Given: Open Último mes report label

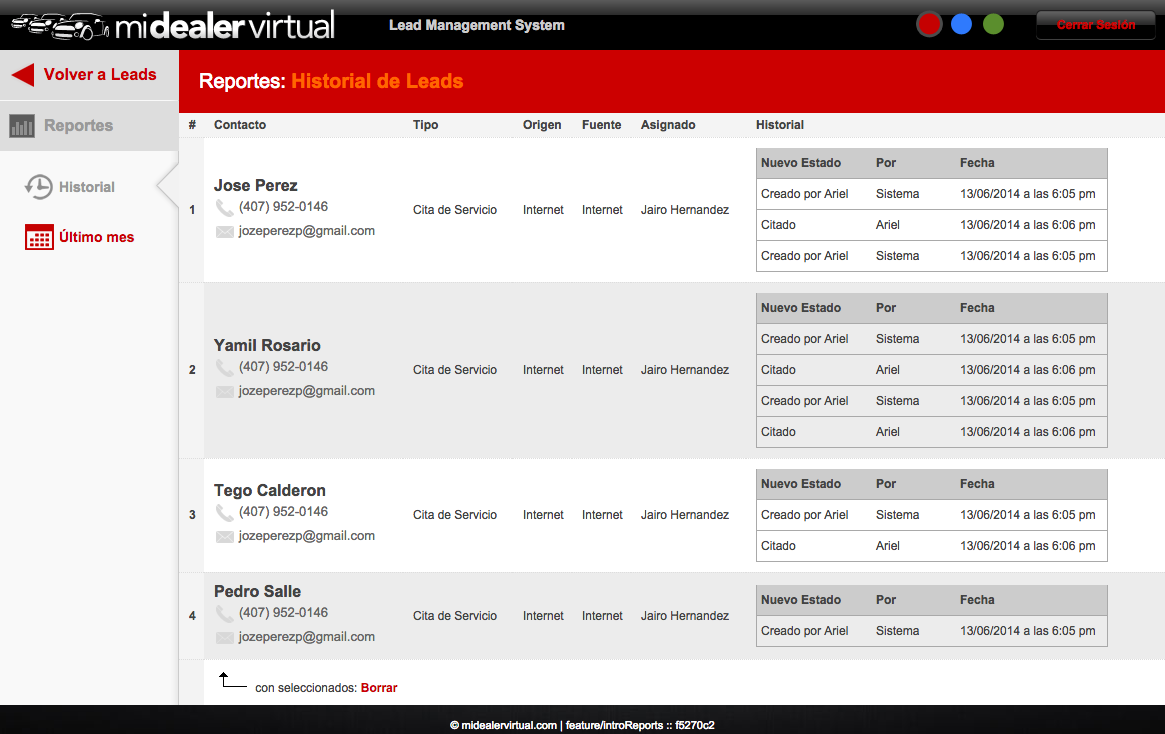Looking at the screenshot, I should click(97, 237).
